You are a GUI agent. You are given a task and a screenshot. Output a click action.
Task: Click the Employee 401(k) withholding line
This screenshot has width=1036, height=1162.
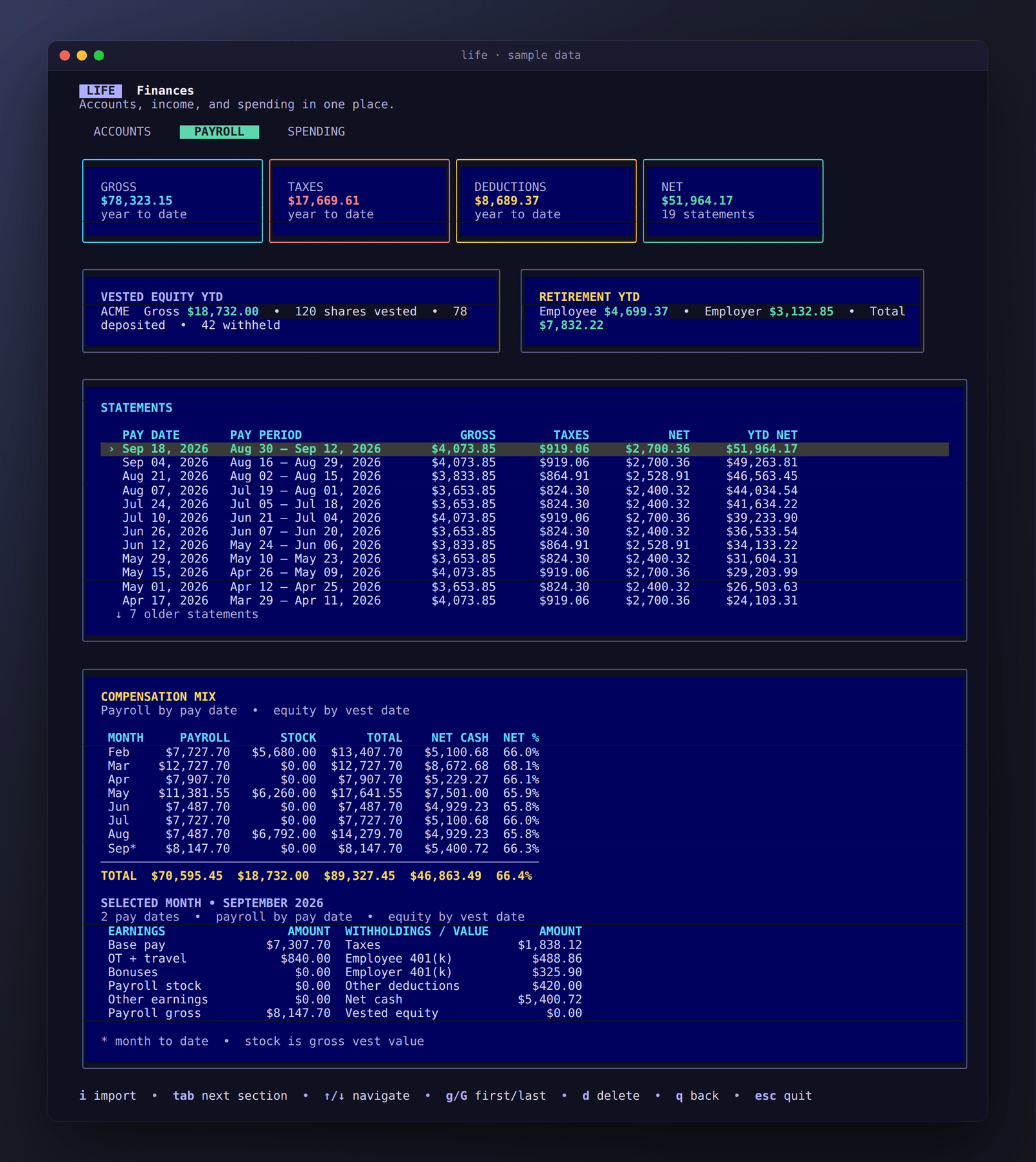(464, 959)
